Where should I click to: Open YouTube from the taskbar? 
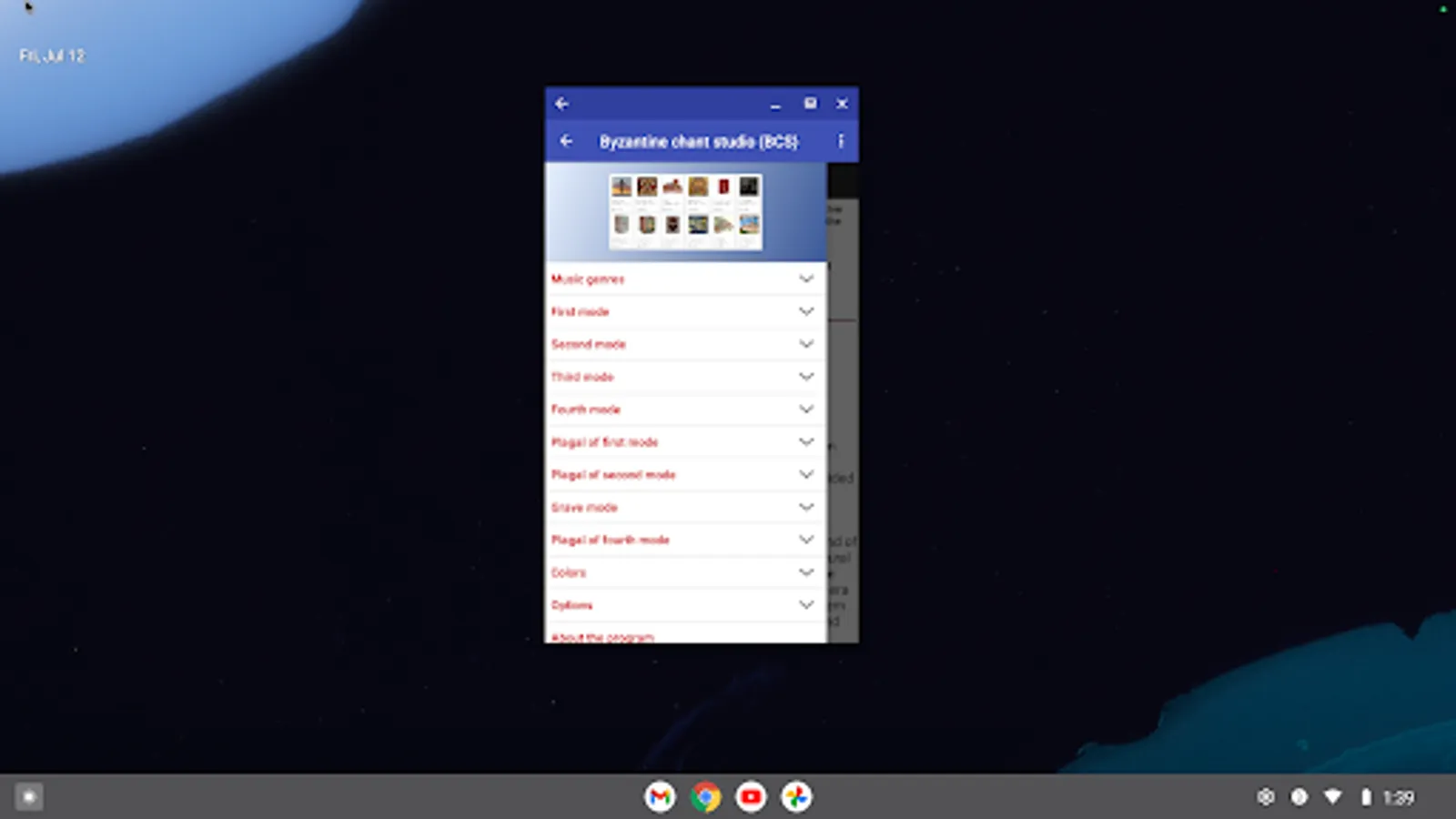point(750,796)
